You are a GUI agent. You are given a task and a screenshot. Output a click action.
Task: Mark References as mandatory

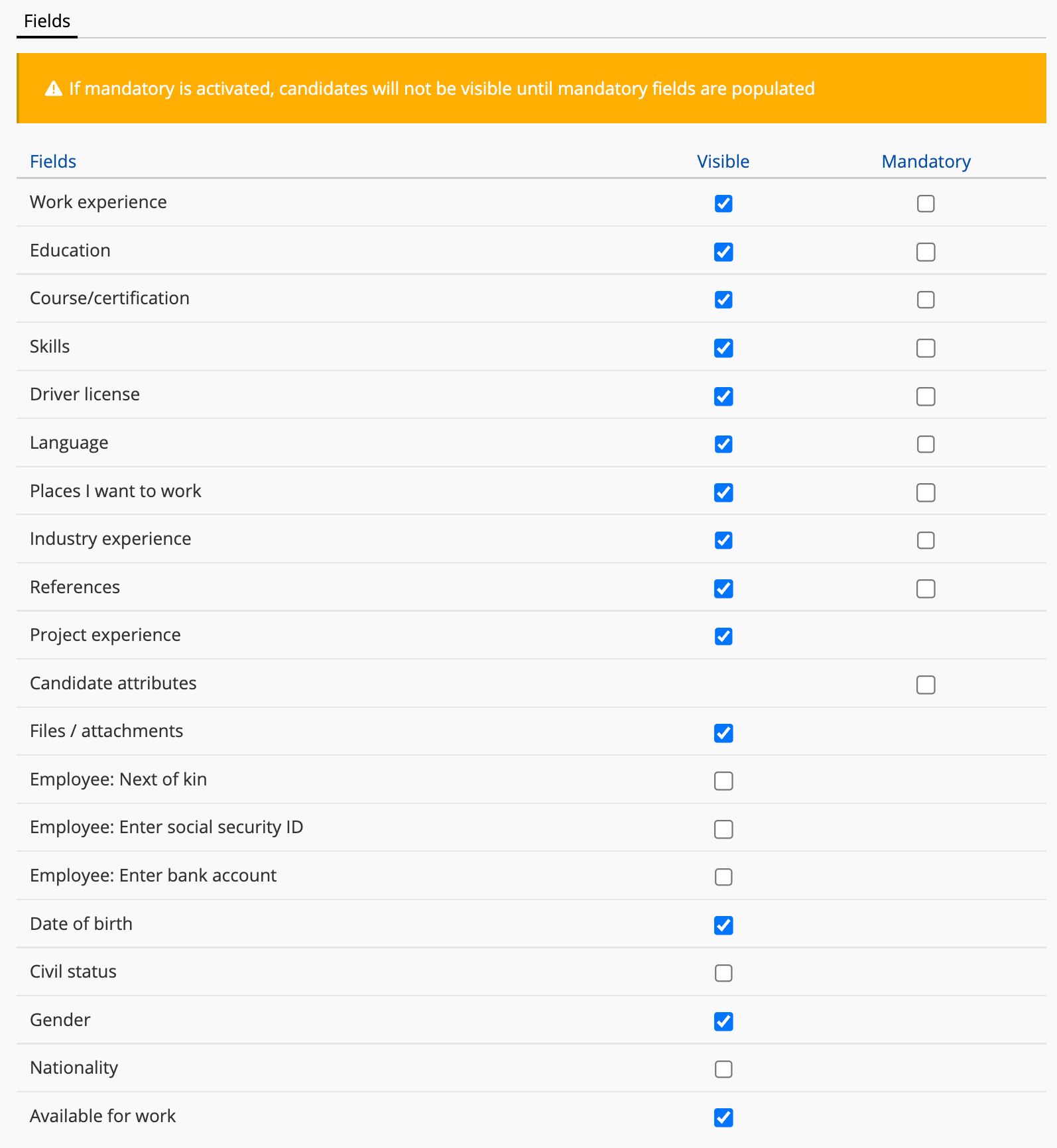926,589
